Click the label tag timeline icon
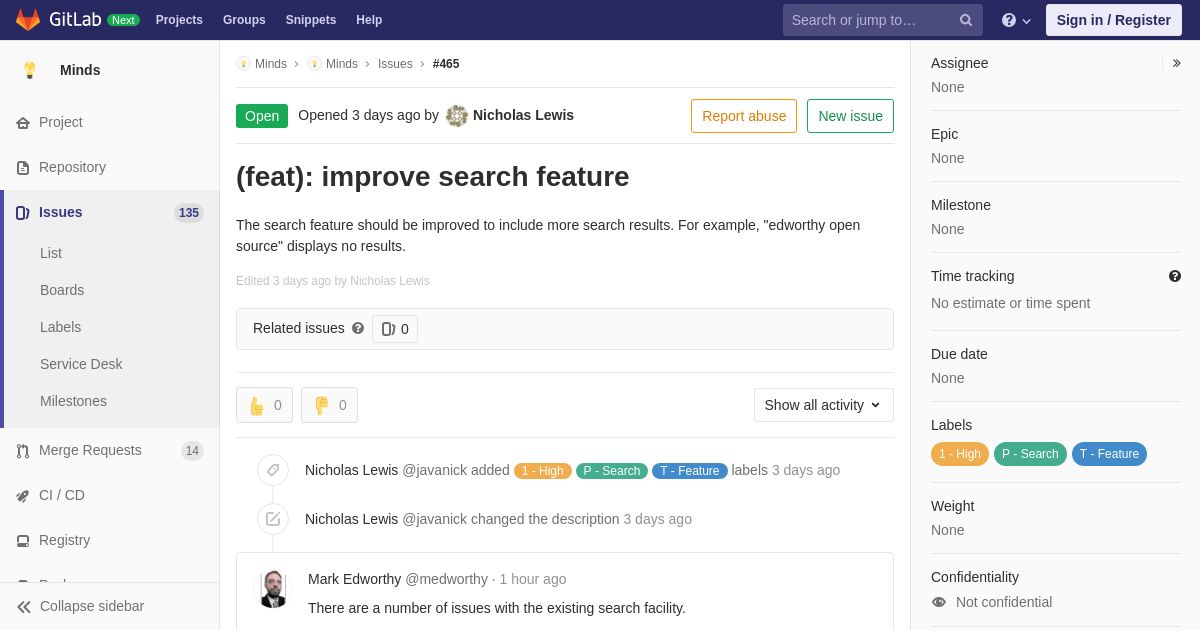 [x=273, y=470]
